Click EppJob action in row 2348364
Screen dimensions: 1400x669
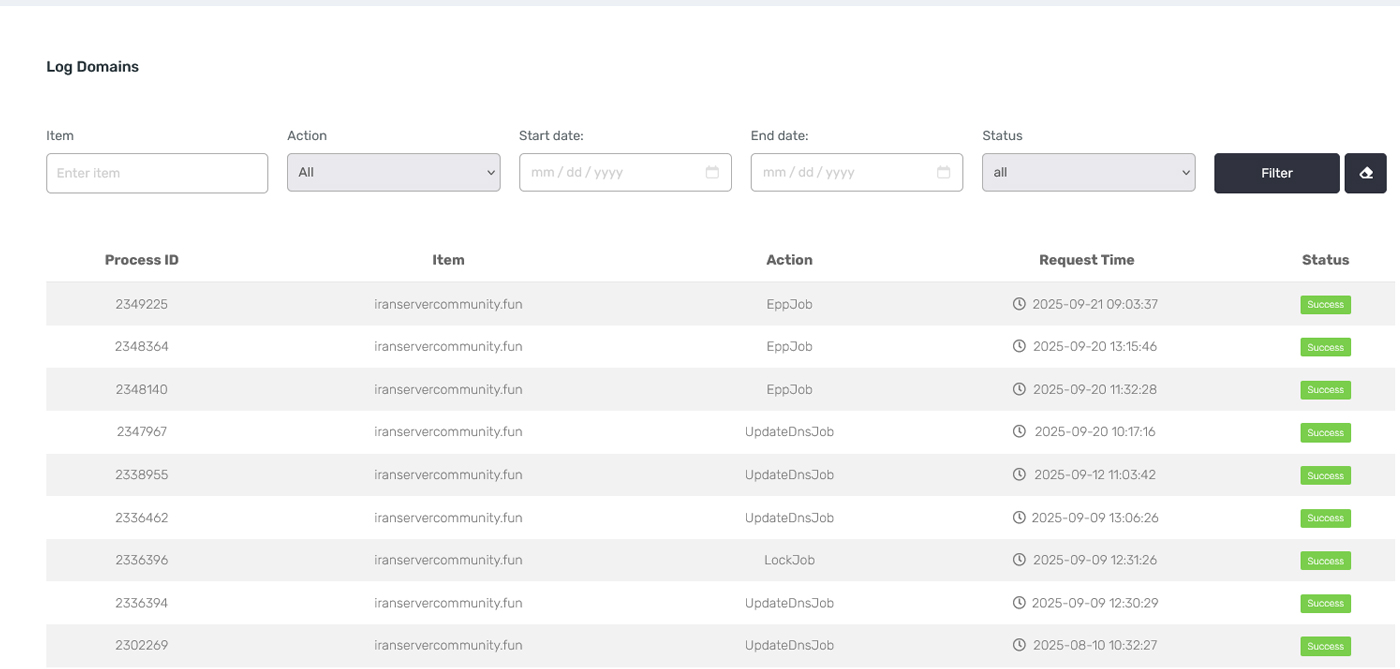coord(789,347)
